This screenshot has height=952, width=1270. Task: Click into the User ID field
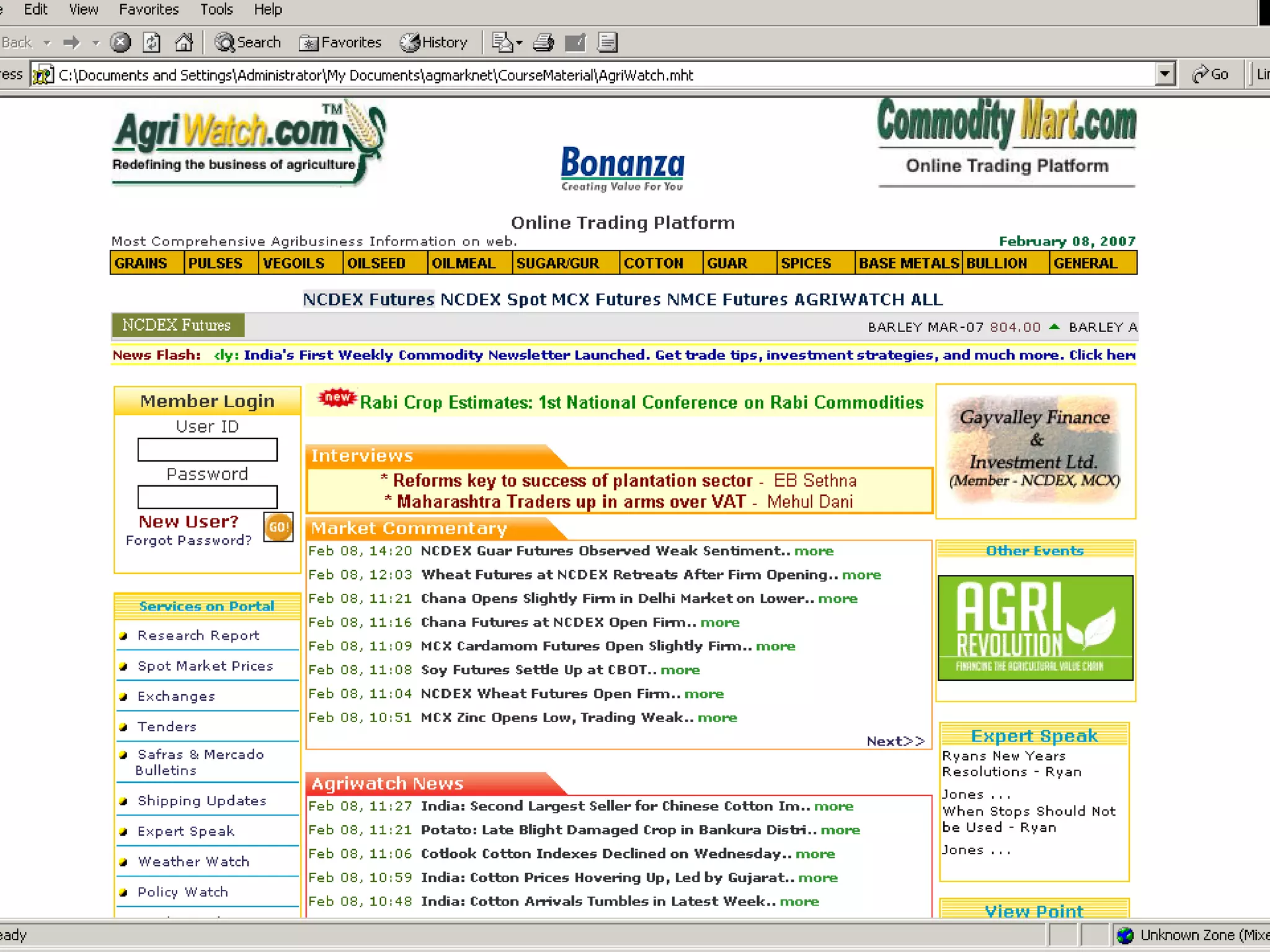tap(207, 449)
